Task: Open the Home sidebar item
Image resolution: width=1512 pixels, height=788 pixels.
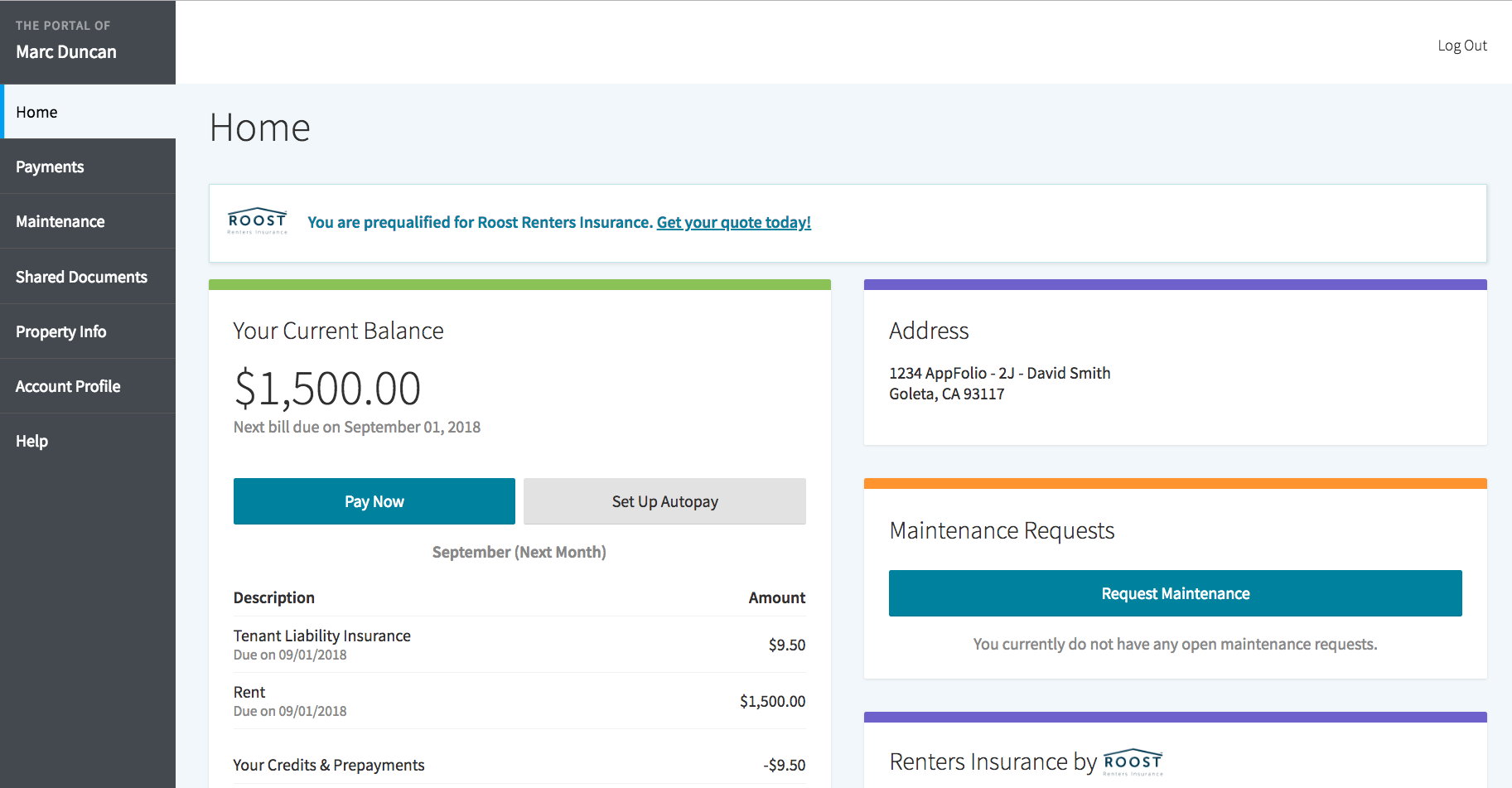Action: point(36,112)
